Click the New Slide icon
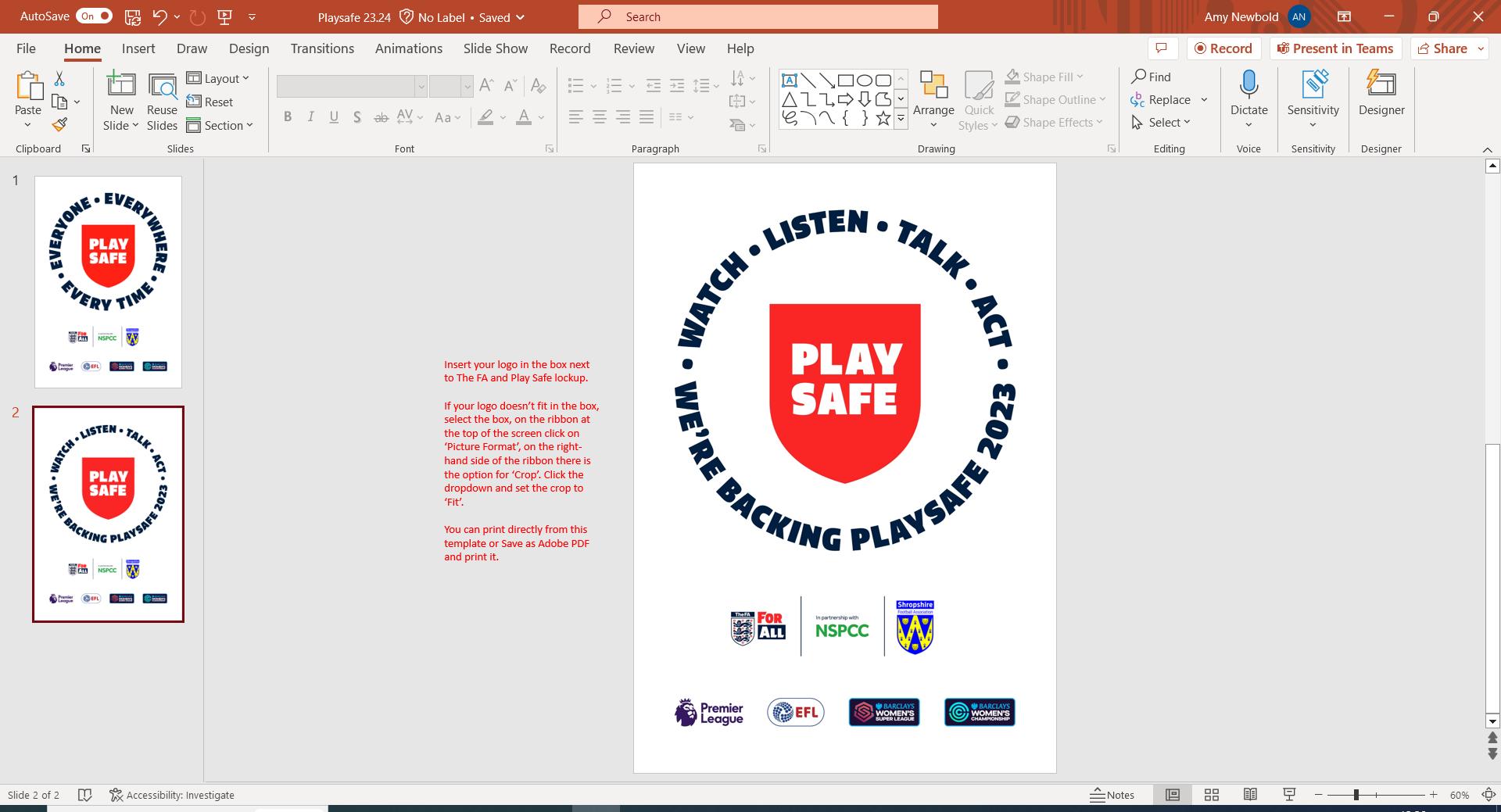 point(121,84)
